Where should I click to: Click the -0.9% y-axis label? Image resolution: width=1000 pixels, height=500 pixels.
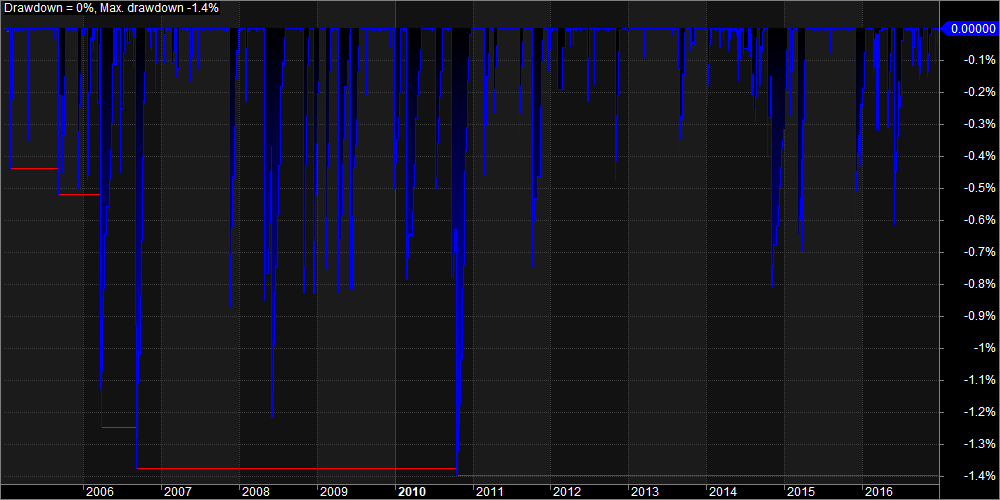(978, 316)
